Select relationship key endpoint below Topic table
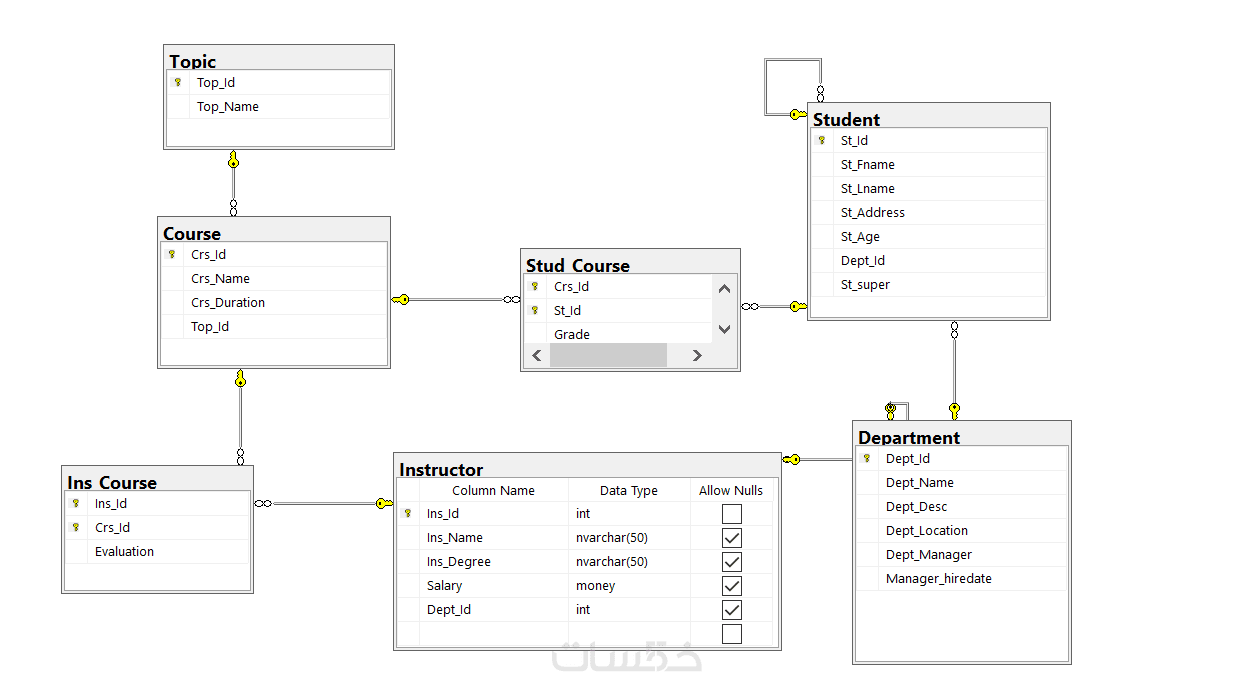The height and width of the screenshot is (686, 1254). [233, 159]
